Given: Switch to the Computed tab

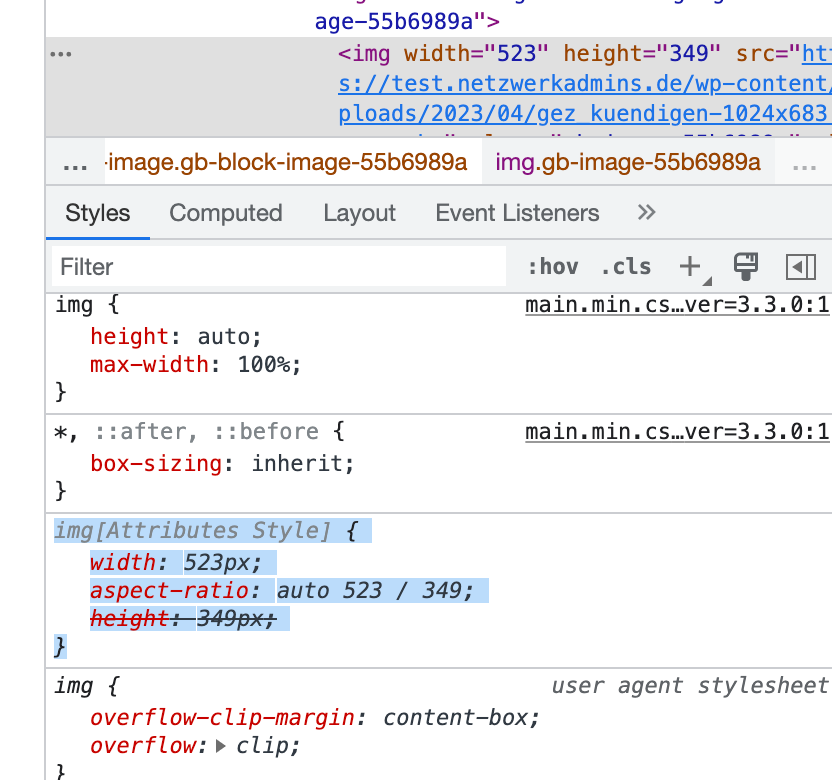Looking at the screenshot, I should point(226,213).
